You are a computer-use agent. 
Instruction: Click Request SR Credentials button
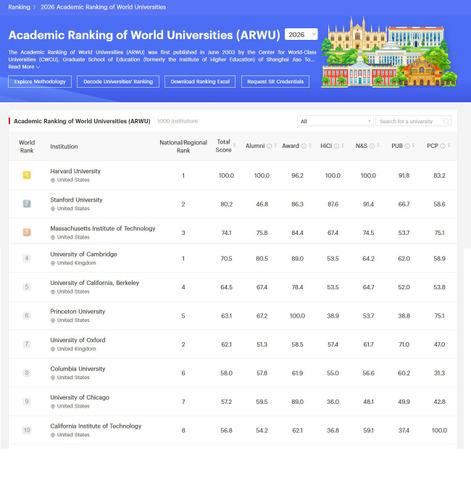275,82
